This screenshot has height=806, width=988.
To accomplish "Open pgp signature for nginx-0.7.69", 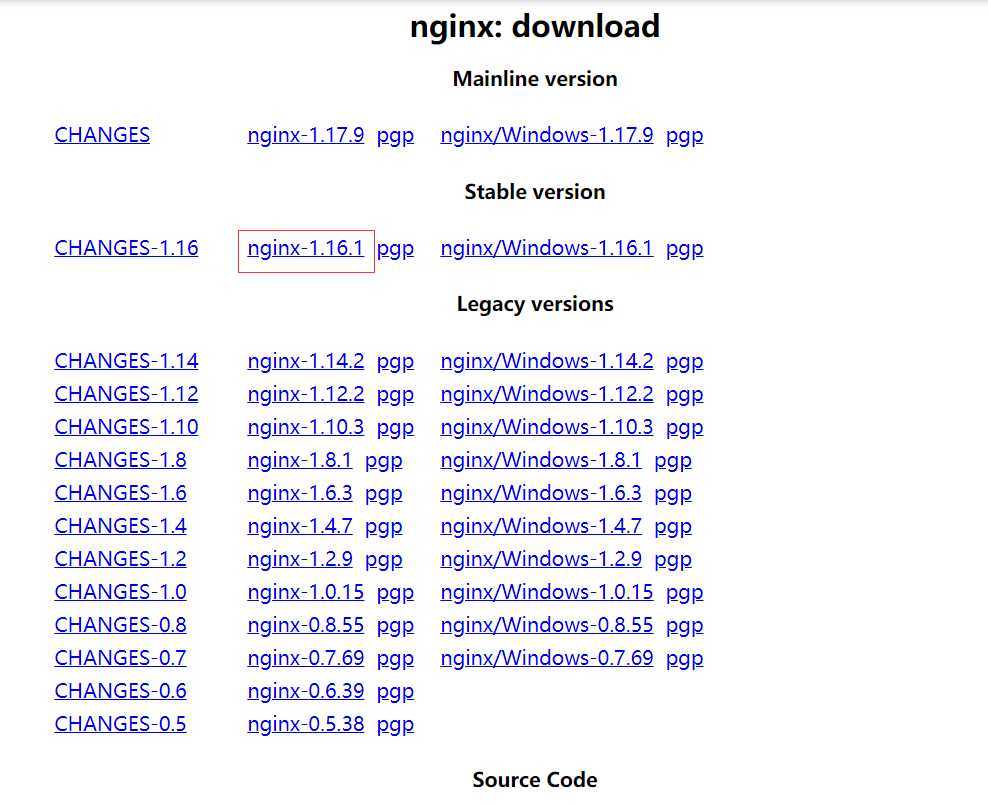I will (x=395, y=659).
